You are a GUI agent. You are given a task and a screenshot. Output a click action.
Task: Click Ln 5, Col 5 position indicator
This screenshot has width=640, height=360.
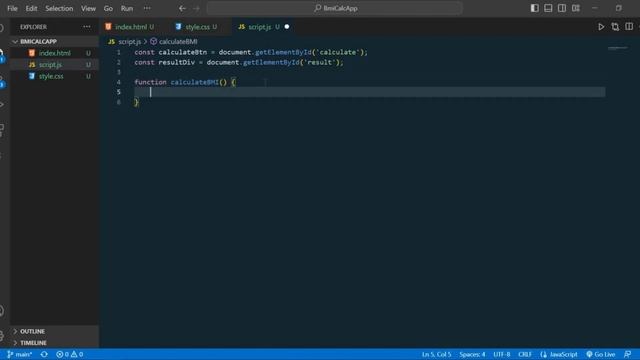pyautogui.click(x=436, y=354)
